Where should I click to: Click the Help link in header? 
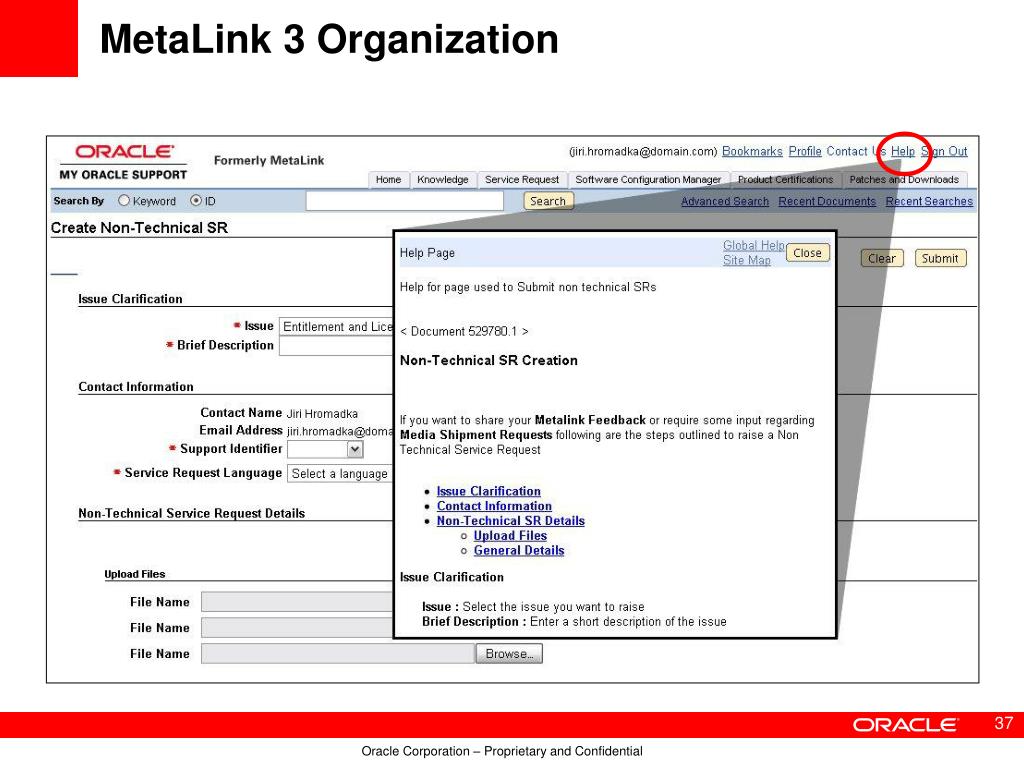coord(903,152)
